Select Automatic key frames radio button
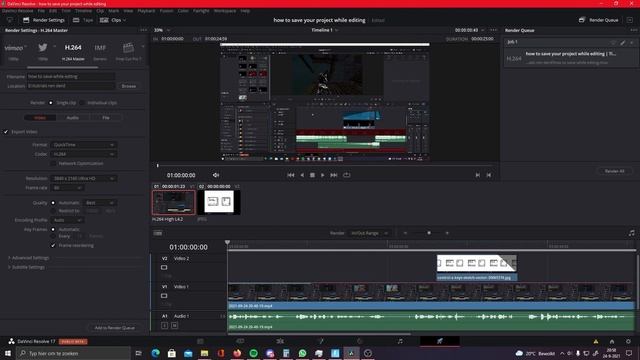The image size is (640, 360). point(53,229)
